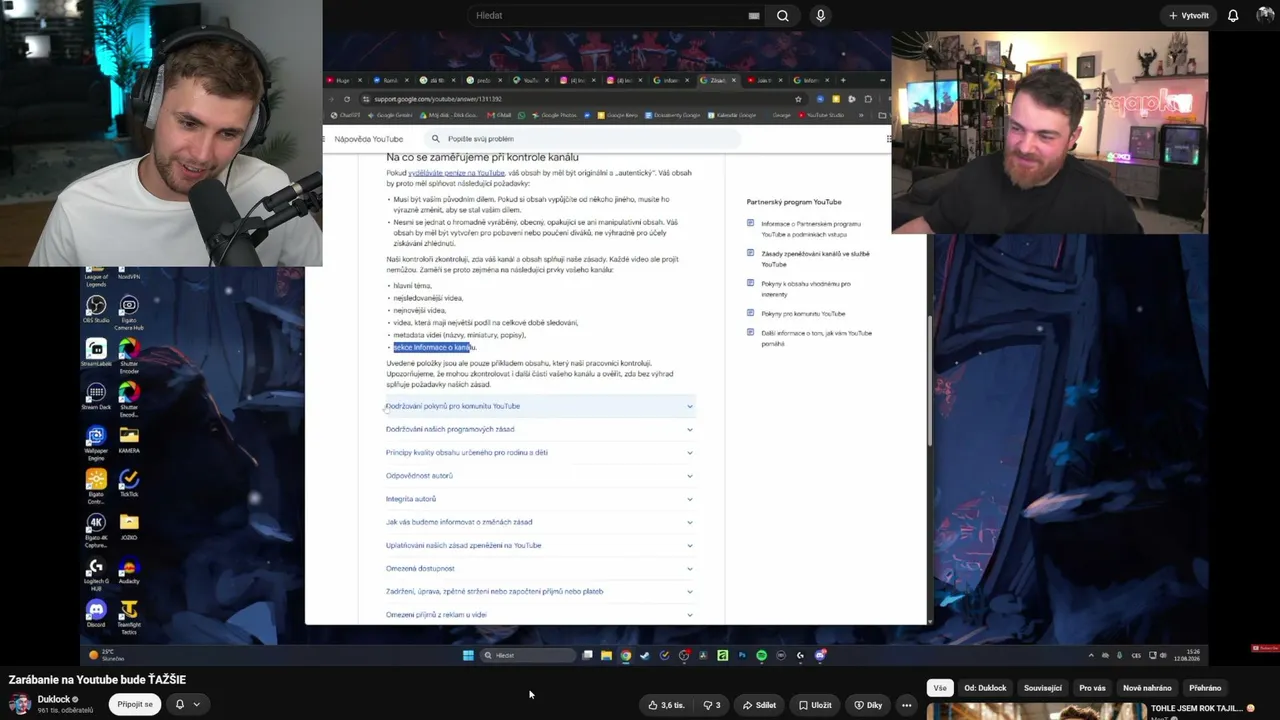1280x720 pixels.
Task: Reload the page in Chrome toolbar
Action: (x=347, y=99)
